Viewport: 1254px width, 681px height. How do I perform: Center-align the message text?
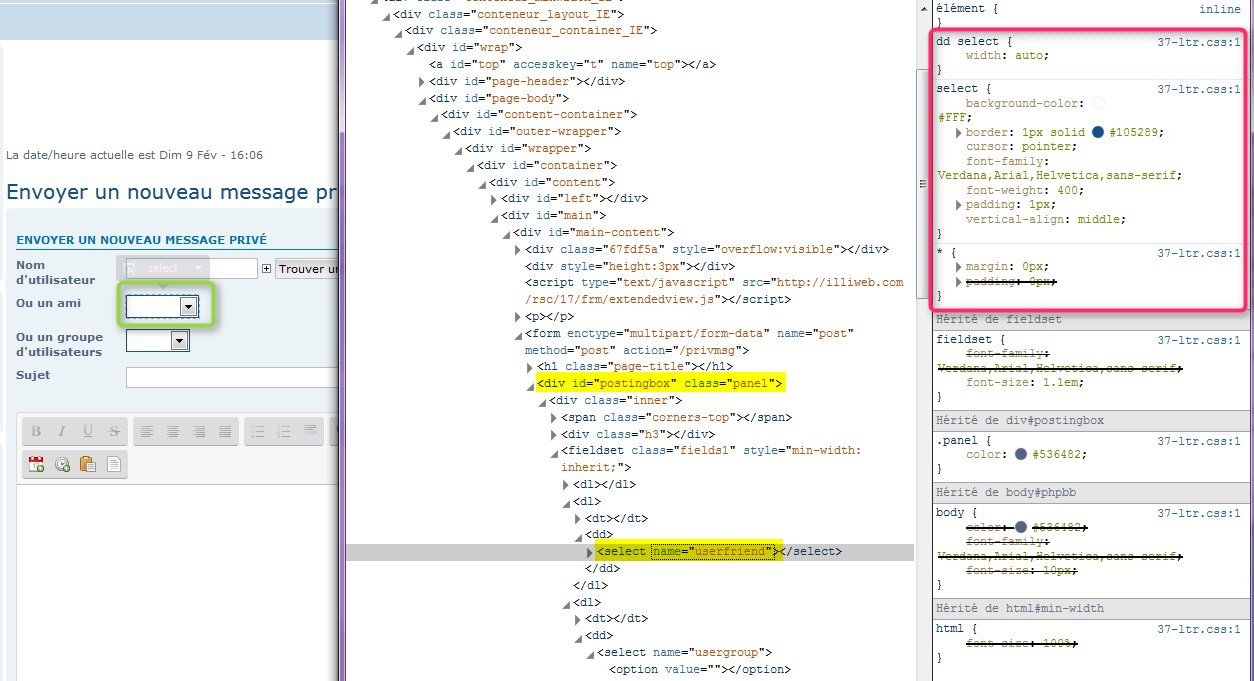coord(173,432)
